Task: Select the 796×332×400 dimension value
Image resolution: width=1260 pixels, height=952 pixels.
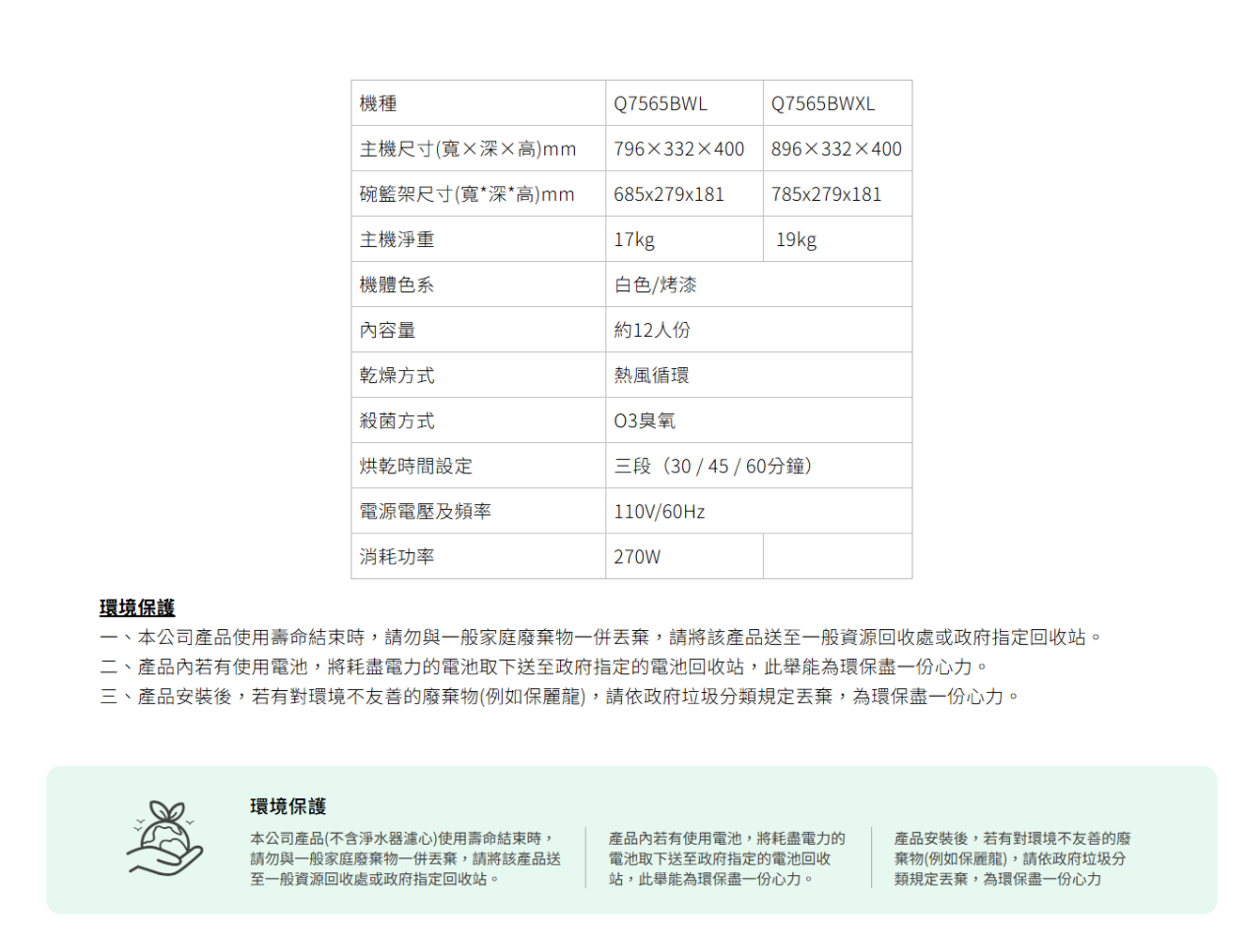Action: click(679, 149)
